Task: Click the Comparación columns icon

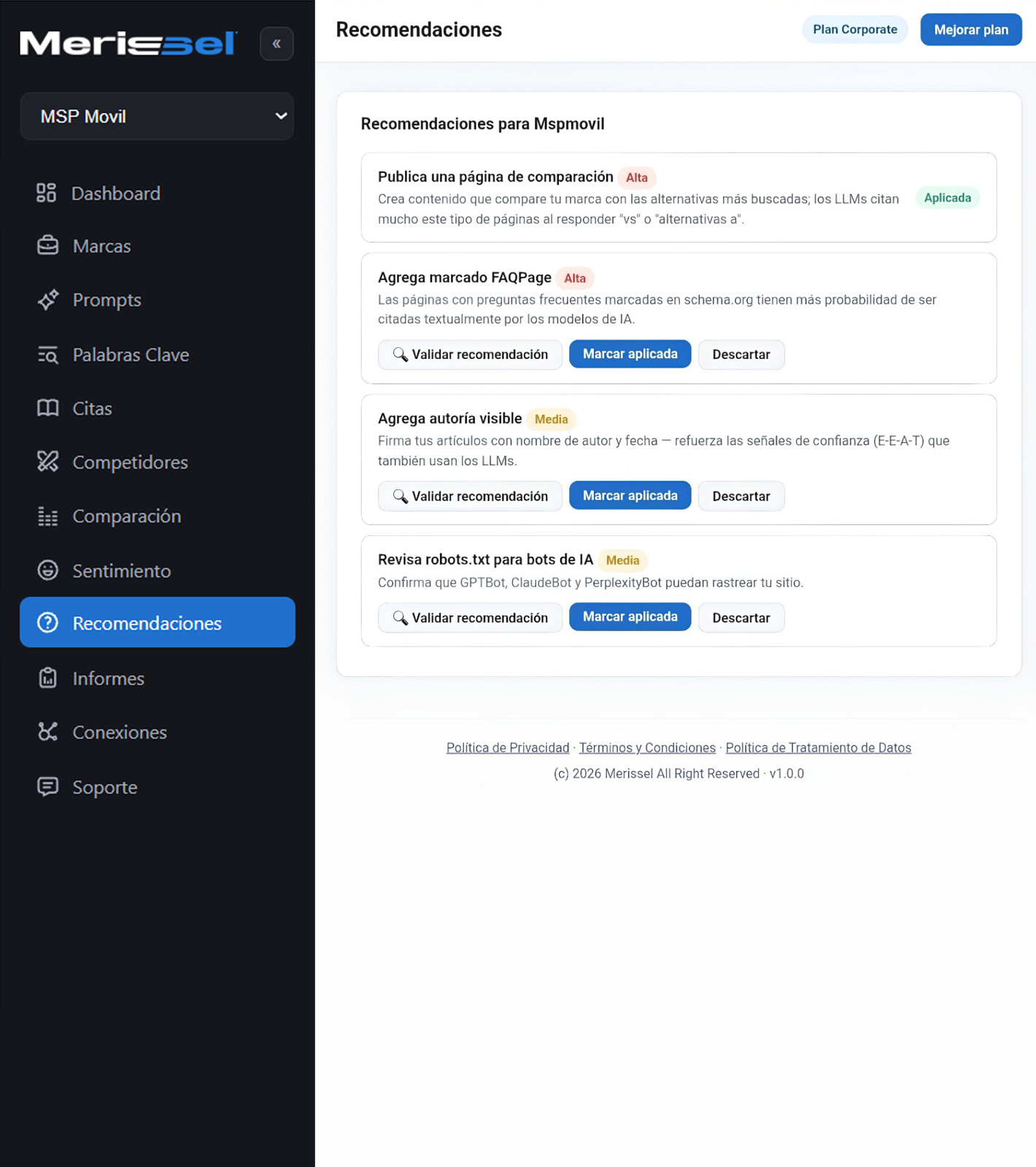Action: click(48, 516)
